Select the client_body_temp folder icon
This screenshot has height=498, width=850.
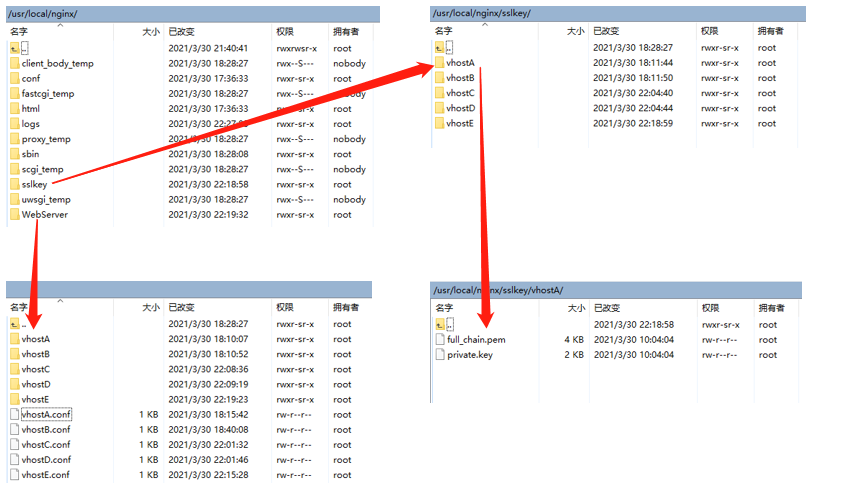tap(15, 63)
